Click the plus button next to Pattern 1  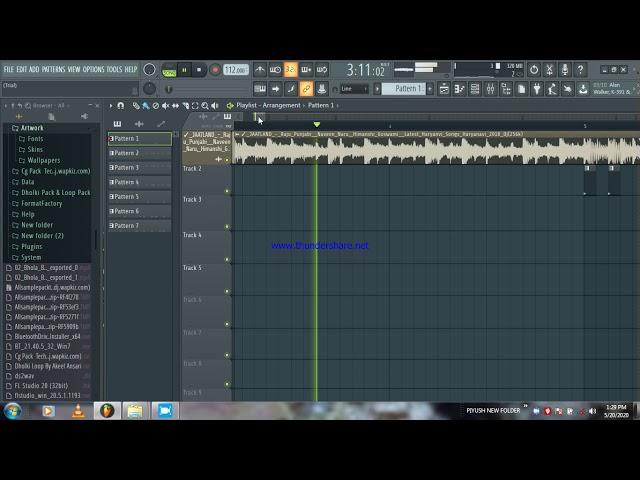(430, 89)
